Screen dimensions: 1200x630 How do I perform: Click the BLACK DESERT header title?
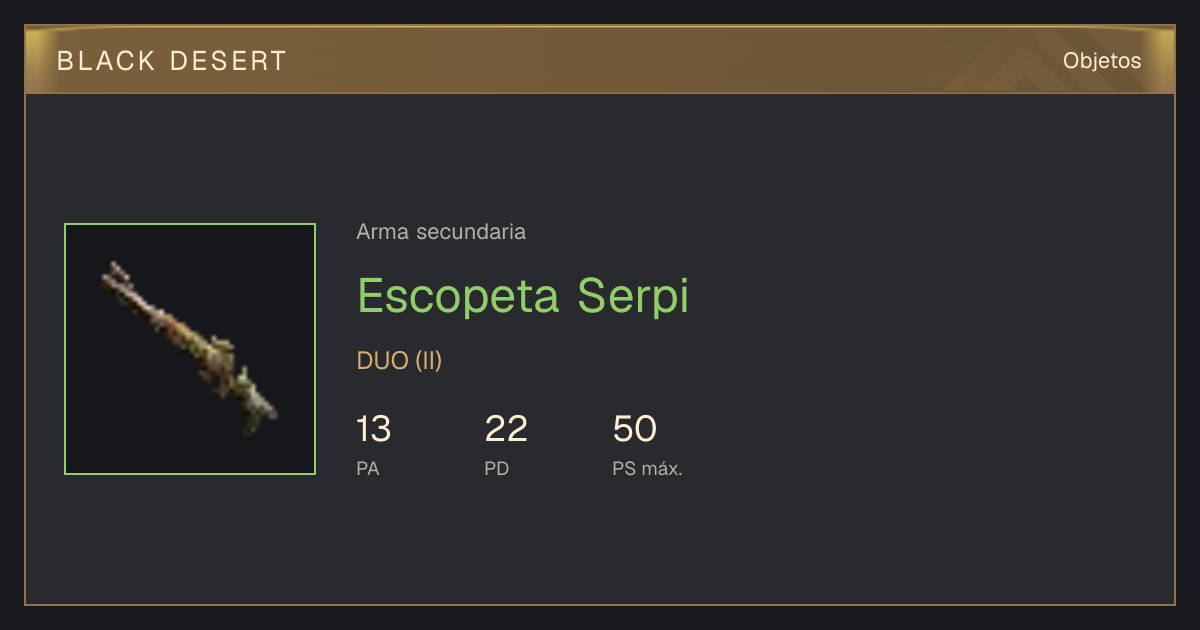pyautogui.click(x=172, y=61)
